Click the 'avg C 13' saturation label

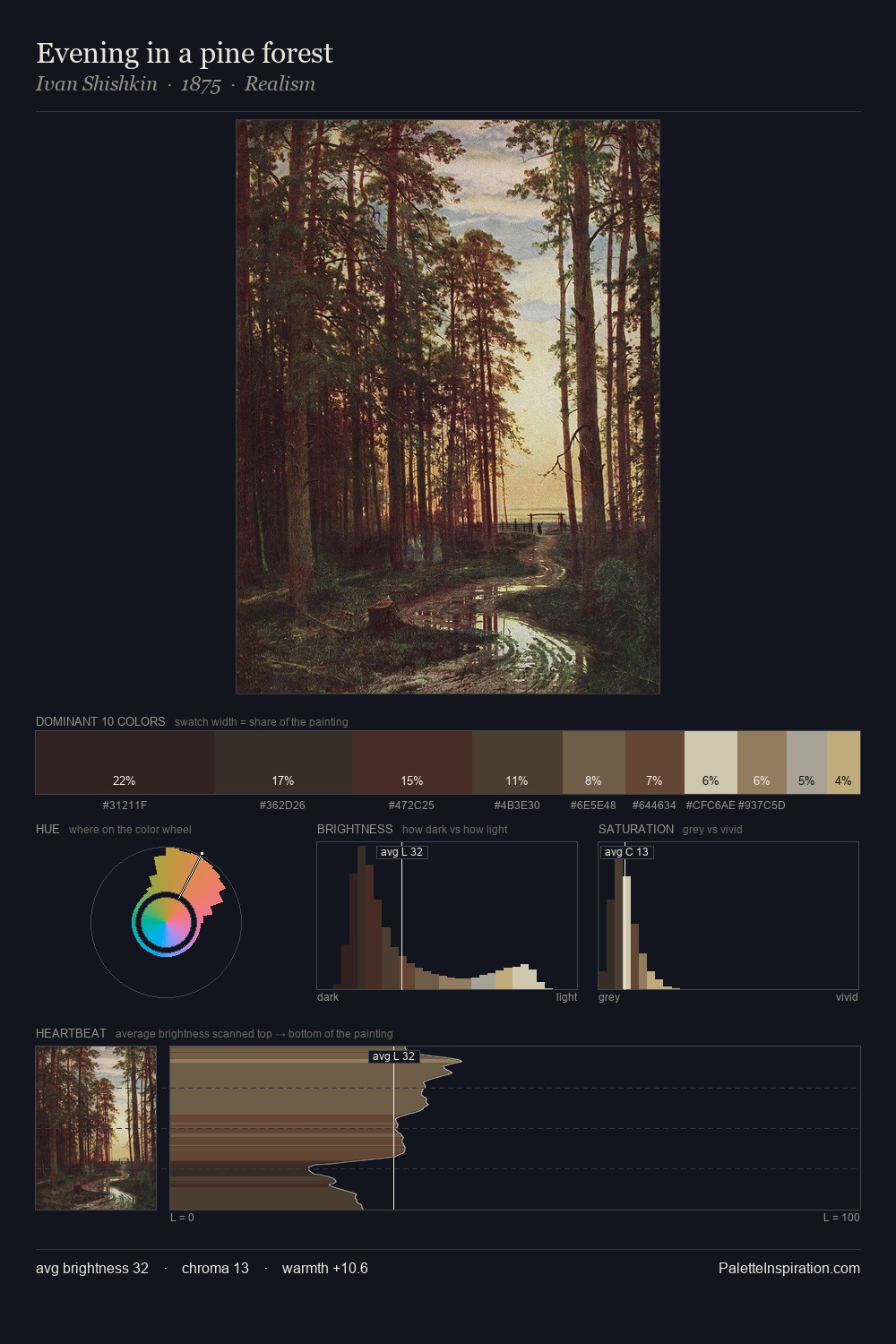click(x=626, y=852)
